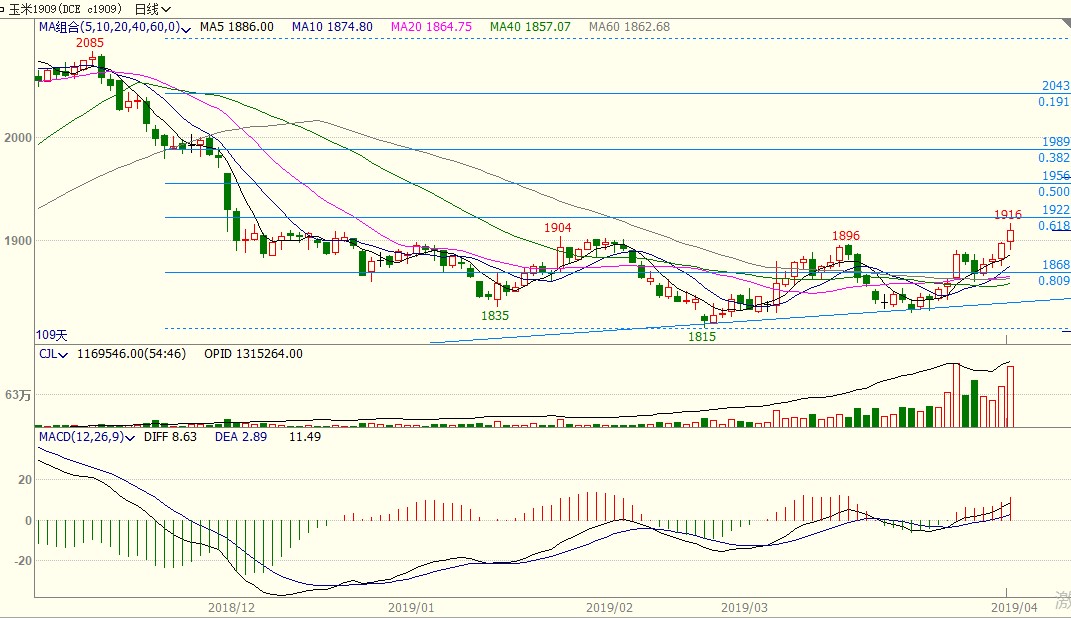Click the gray MA60 1862.68 legend
This screenshot has width=1071, height=618.
point(632,27)
